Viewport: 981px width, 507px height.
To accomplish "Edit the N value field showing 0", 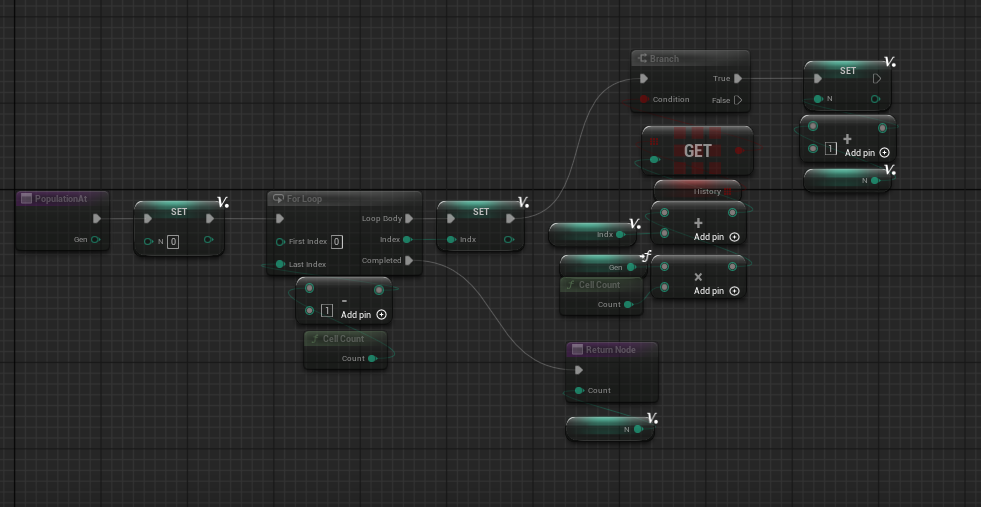I will 173,242.
